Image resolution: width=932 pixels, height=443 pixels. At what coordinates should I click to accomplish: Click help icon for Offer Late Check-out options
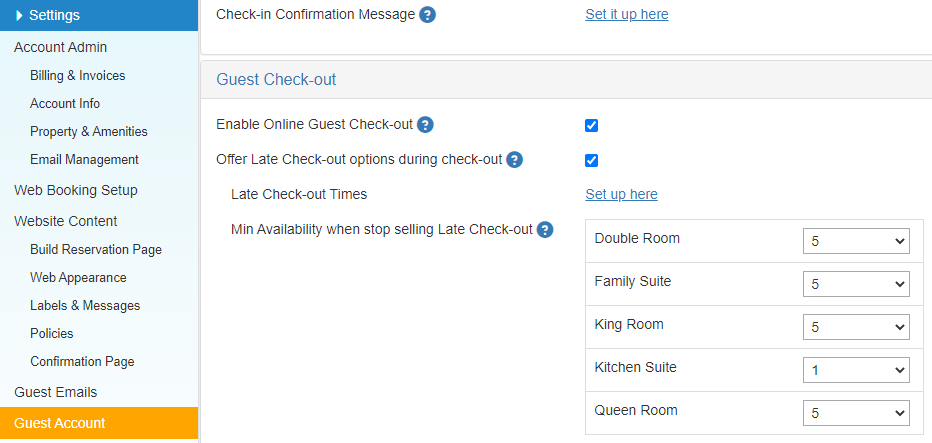[515, 160]
